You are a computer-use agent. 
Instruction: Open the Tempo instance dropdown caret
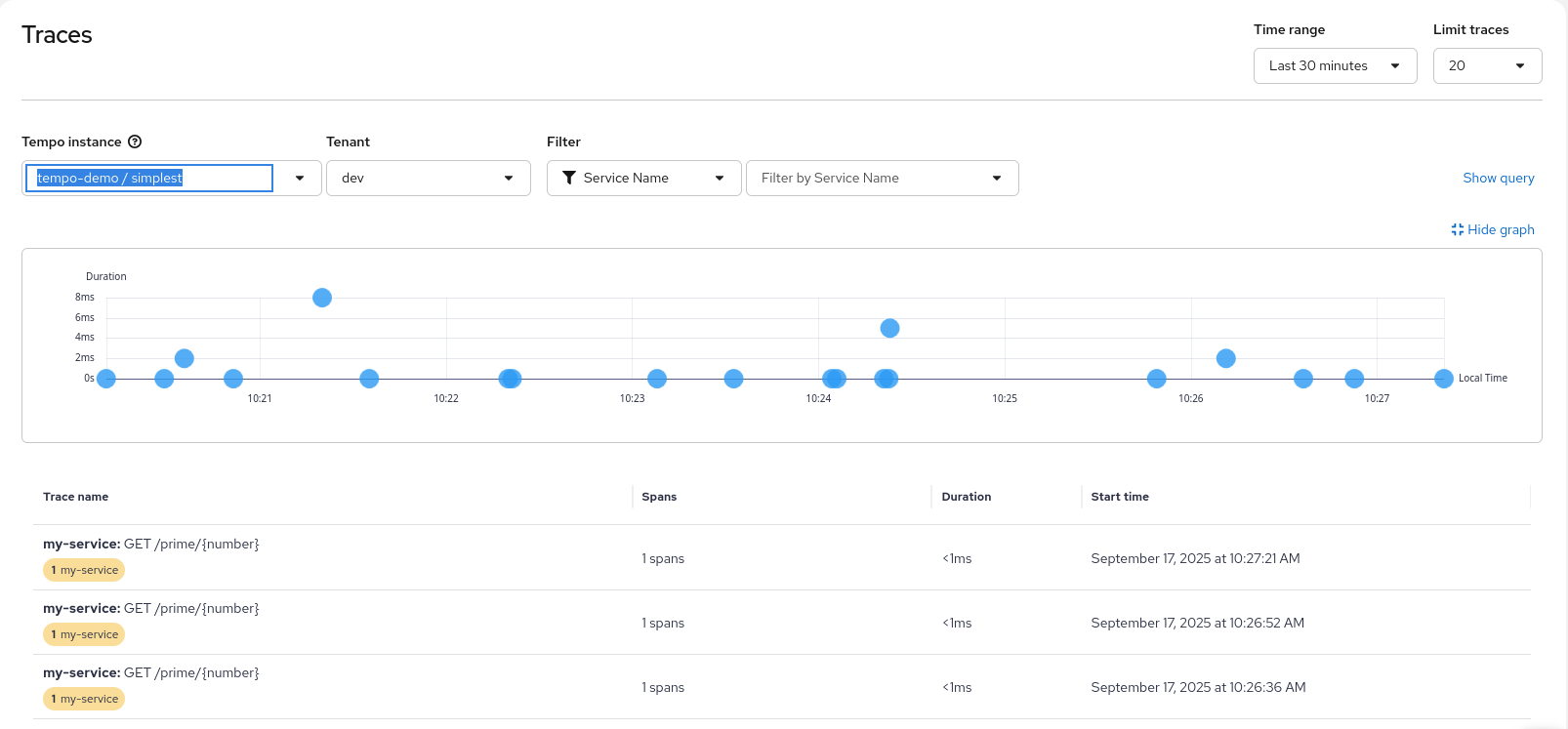pyautogui.click(x=300, y=178)
